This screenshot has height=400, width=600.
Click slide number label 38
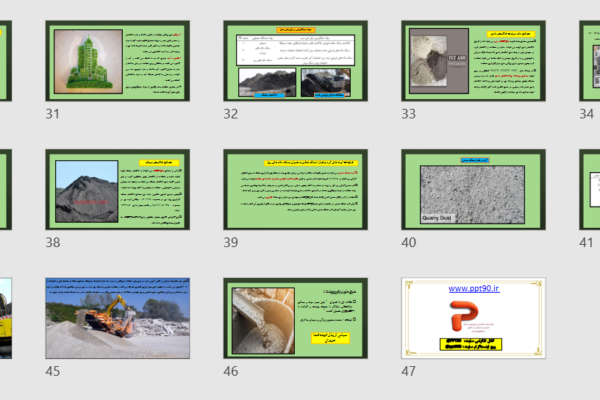point(53,242)
